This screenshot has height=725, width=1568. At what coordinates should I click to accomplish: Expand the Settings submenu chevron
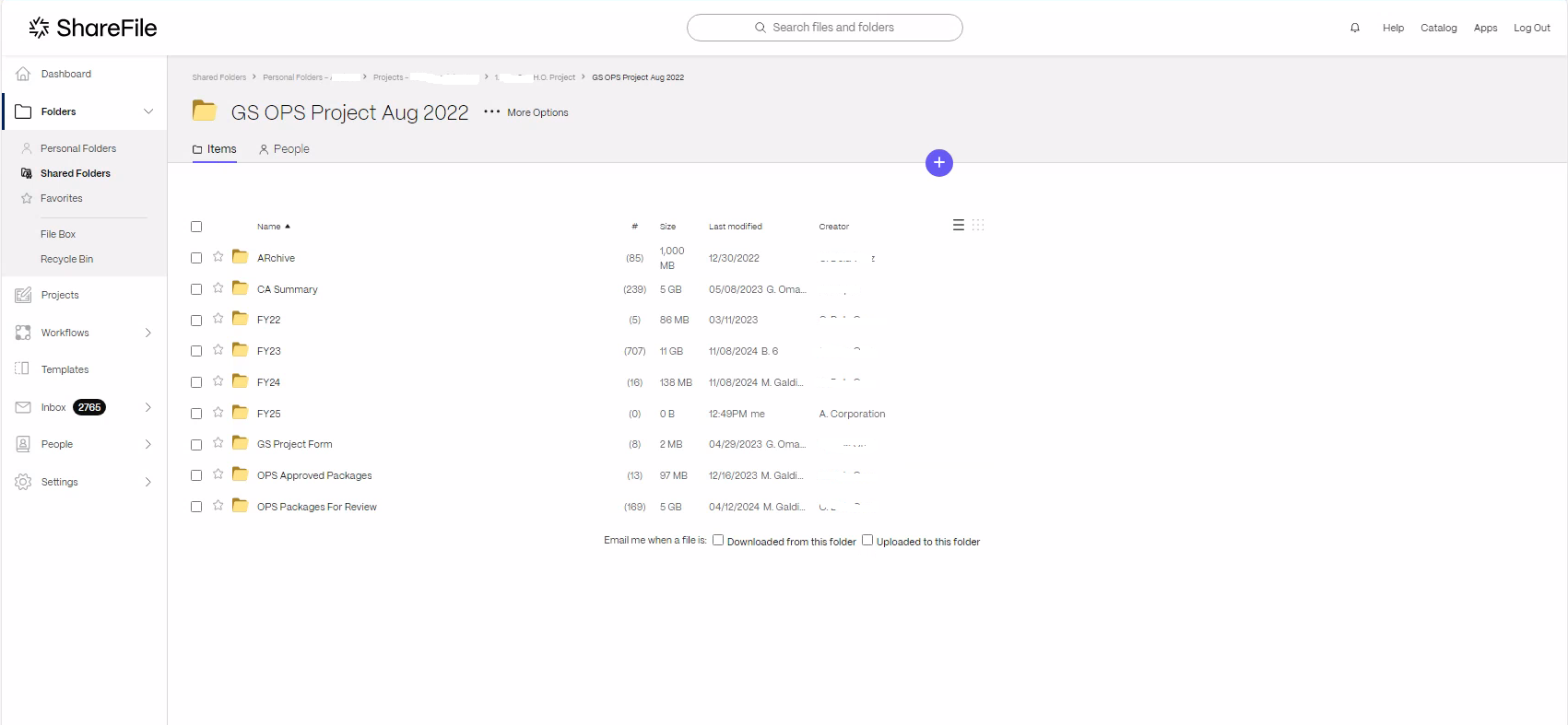coord(148,482)
